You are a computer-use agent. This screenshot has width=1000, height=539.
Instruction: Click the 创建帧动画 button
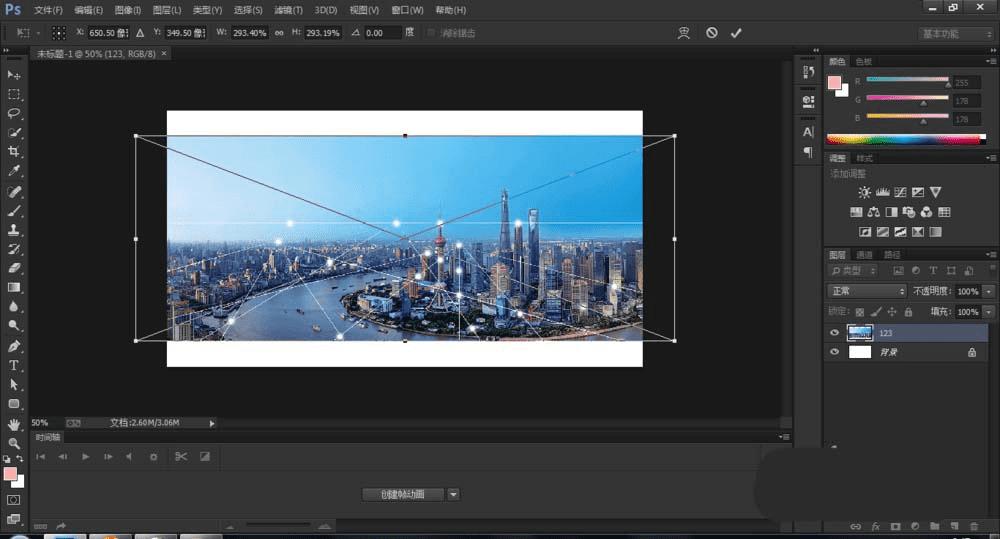(x=402, y=494)
